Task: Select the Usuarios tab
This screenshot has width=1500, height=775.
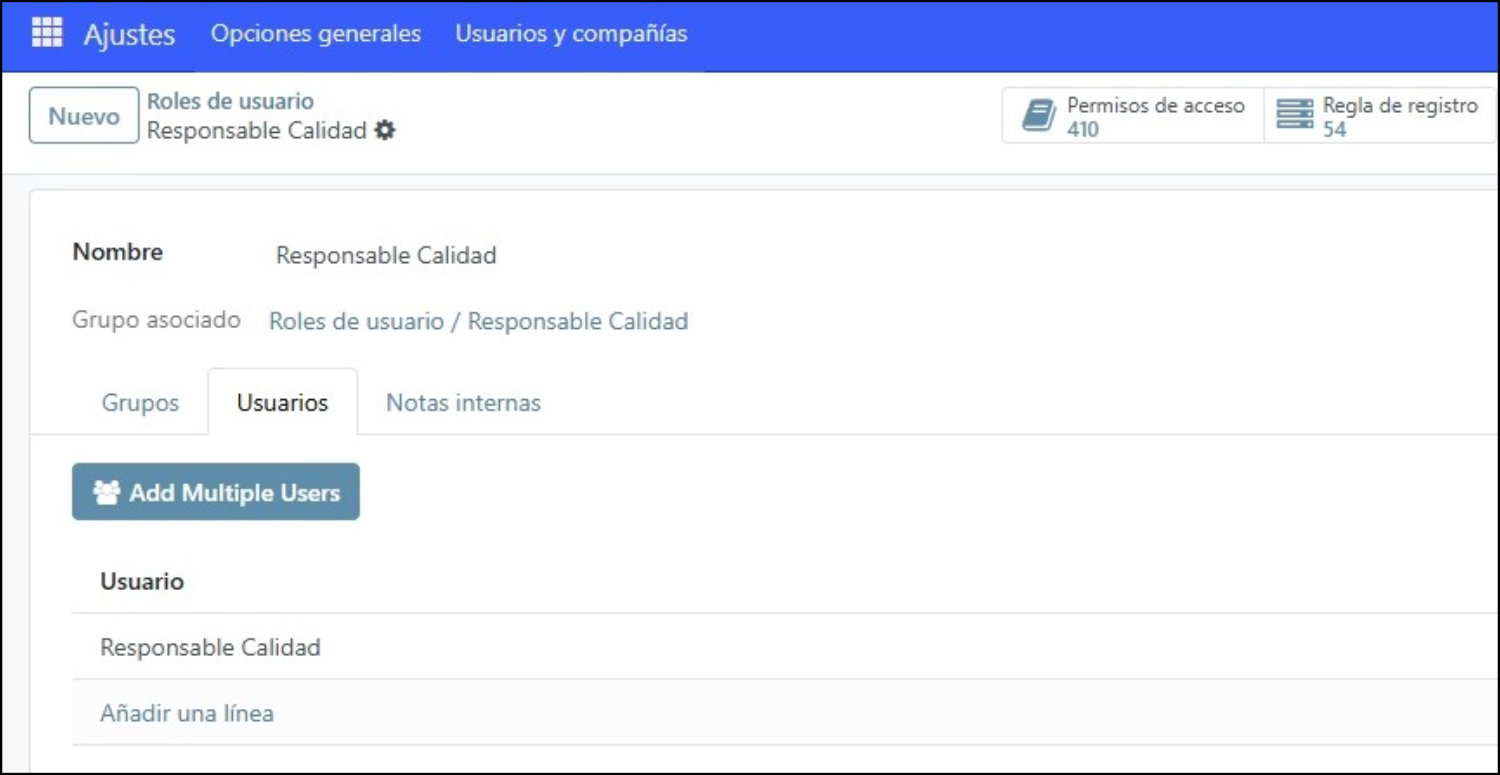Action: pyautogui.click(x=282, y=402)
